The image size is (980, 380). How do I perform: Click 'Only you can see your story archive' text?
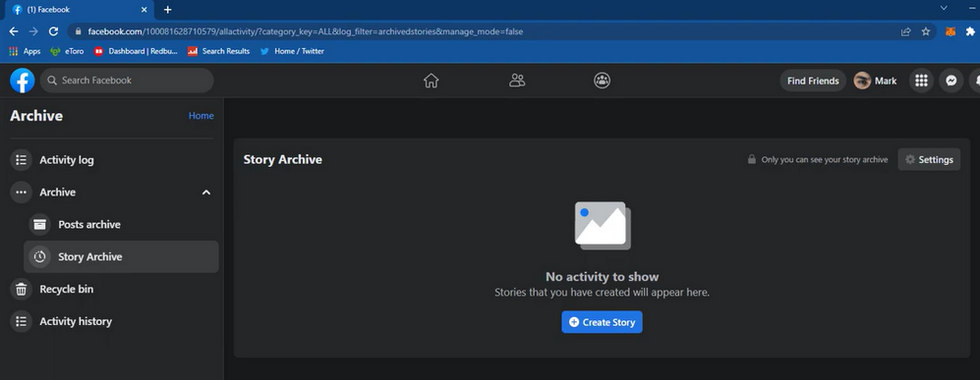pyautogui.click(x=824, y=159)
